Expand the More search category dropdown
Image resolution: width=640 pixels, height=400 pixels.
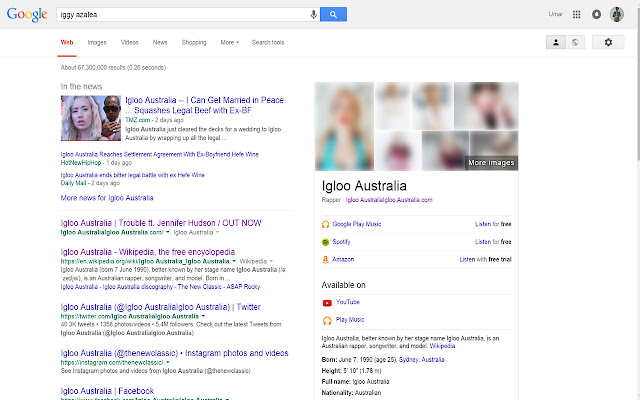coord(229,43)
